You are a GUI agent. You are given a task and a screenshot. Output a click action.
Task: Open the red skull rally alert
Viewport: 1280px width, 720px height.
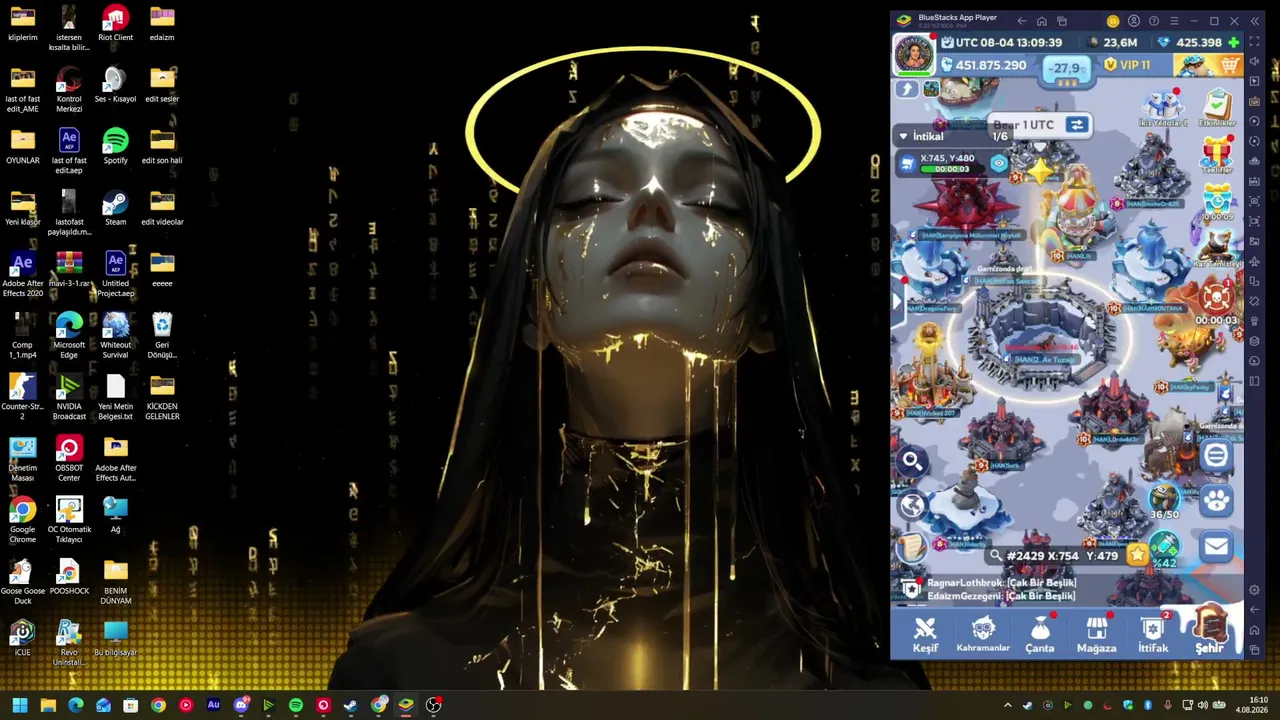click(1216, 300)
